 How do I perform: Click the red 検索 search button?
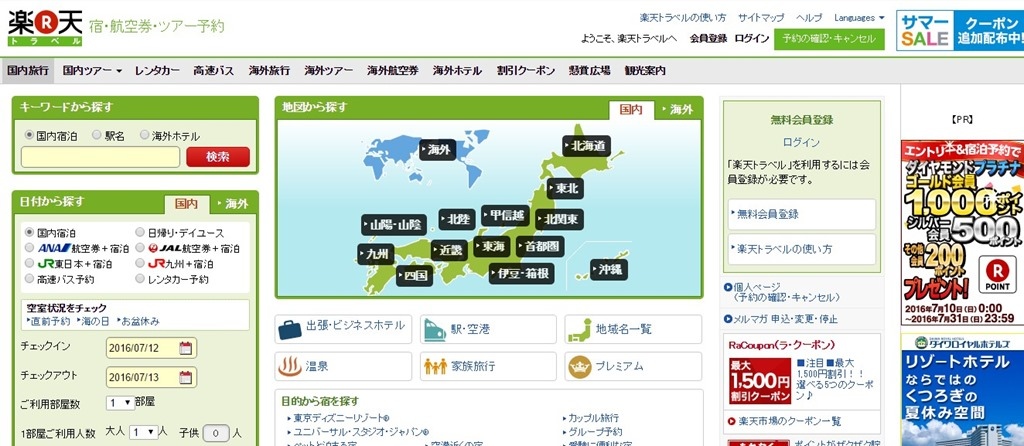pos(218,157)
